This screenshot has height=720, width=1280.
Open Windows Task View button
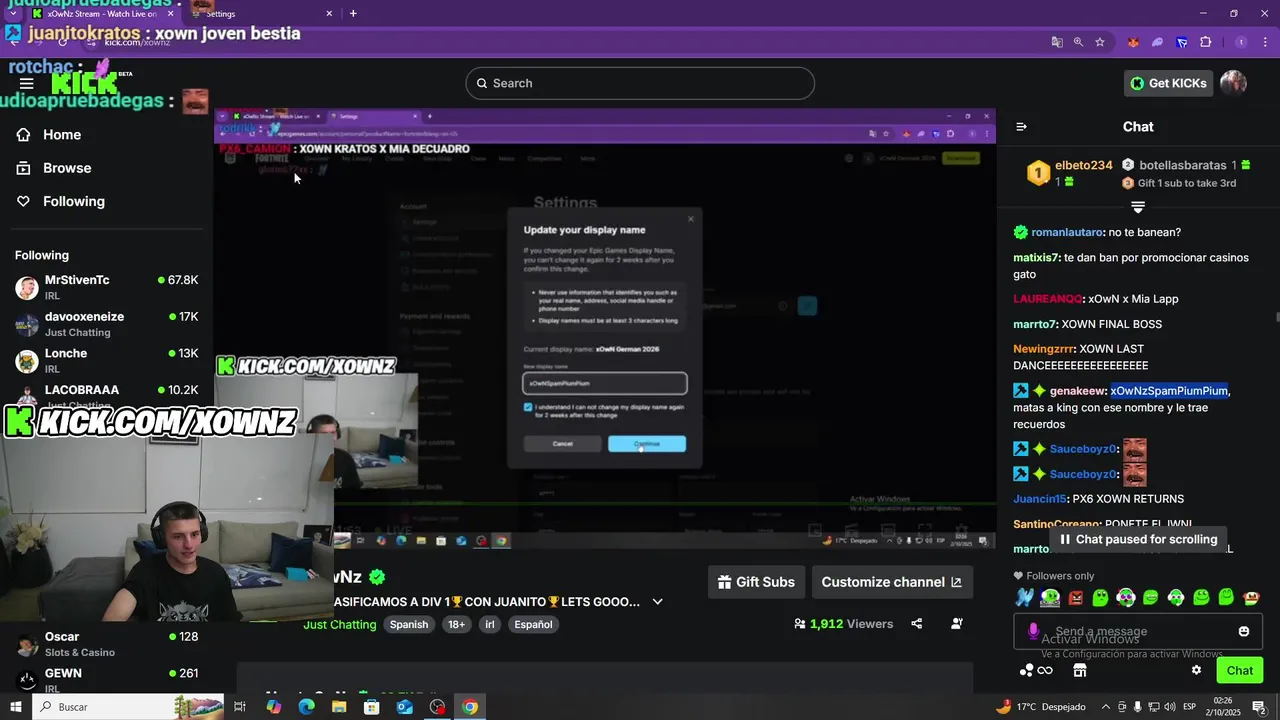pyautogui.click(x=240, y=707)
